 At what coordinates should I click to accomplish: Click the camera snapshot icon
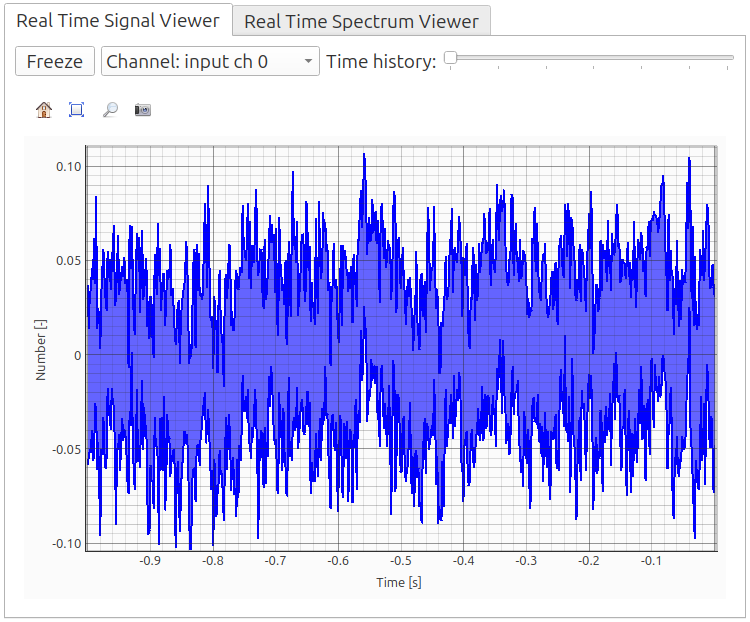coord(143,110)
